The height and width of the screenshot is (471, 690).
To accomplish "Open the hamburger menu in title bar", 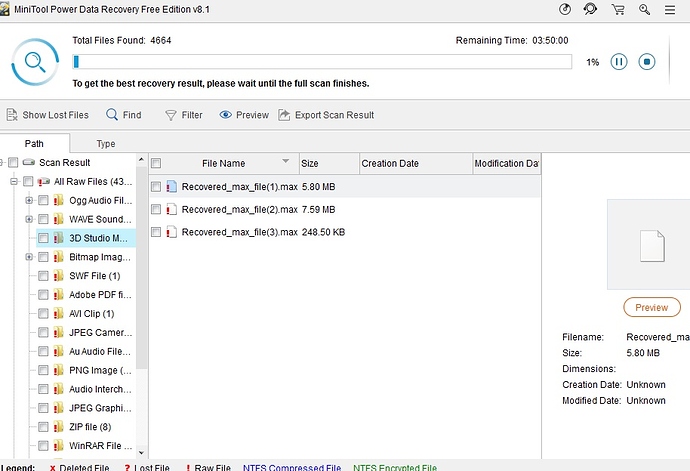I will pos(670,10).
